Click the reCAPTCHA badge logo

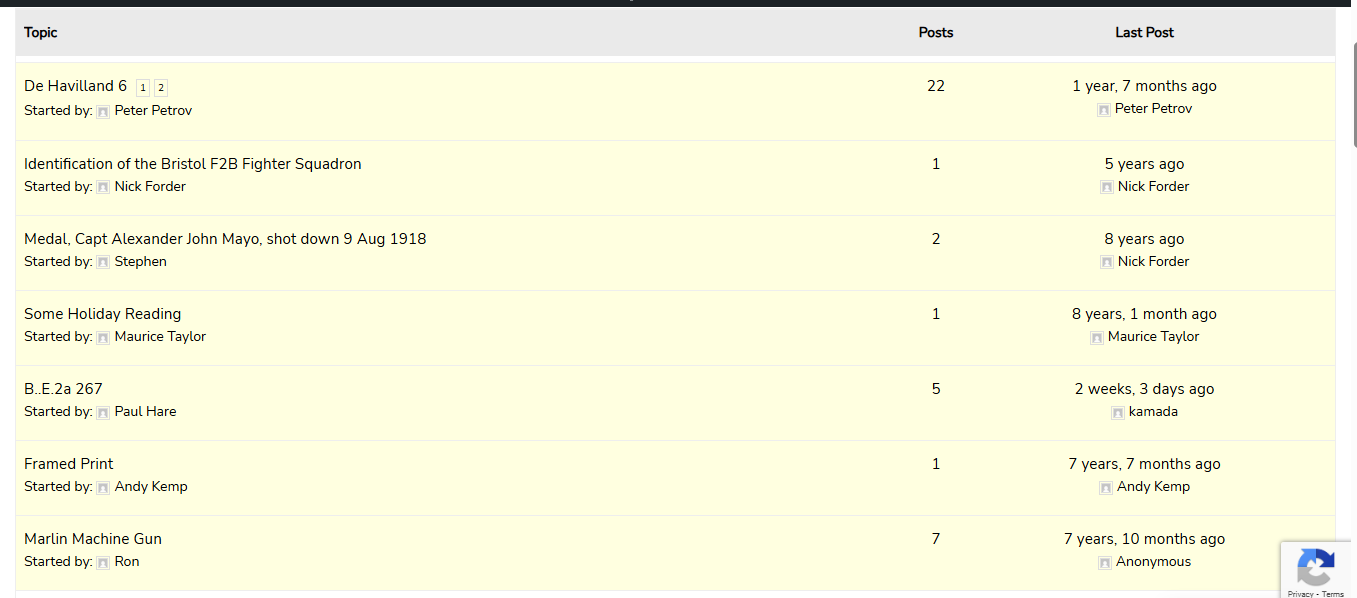click(x=1315, y=568)
